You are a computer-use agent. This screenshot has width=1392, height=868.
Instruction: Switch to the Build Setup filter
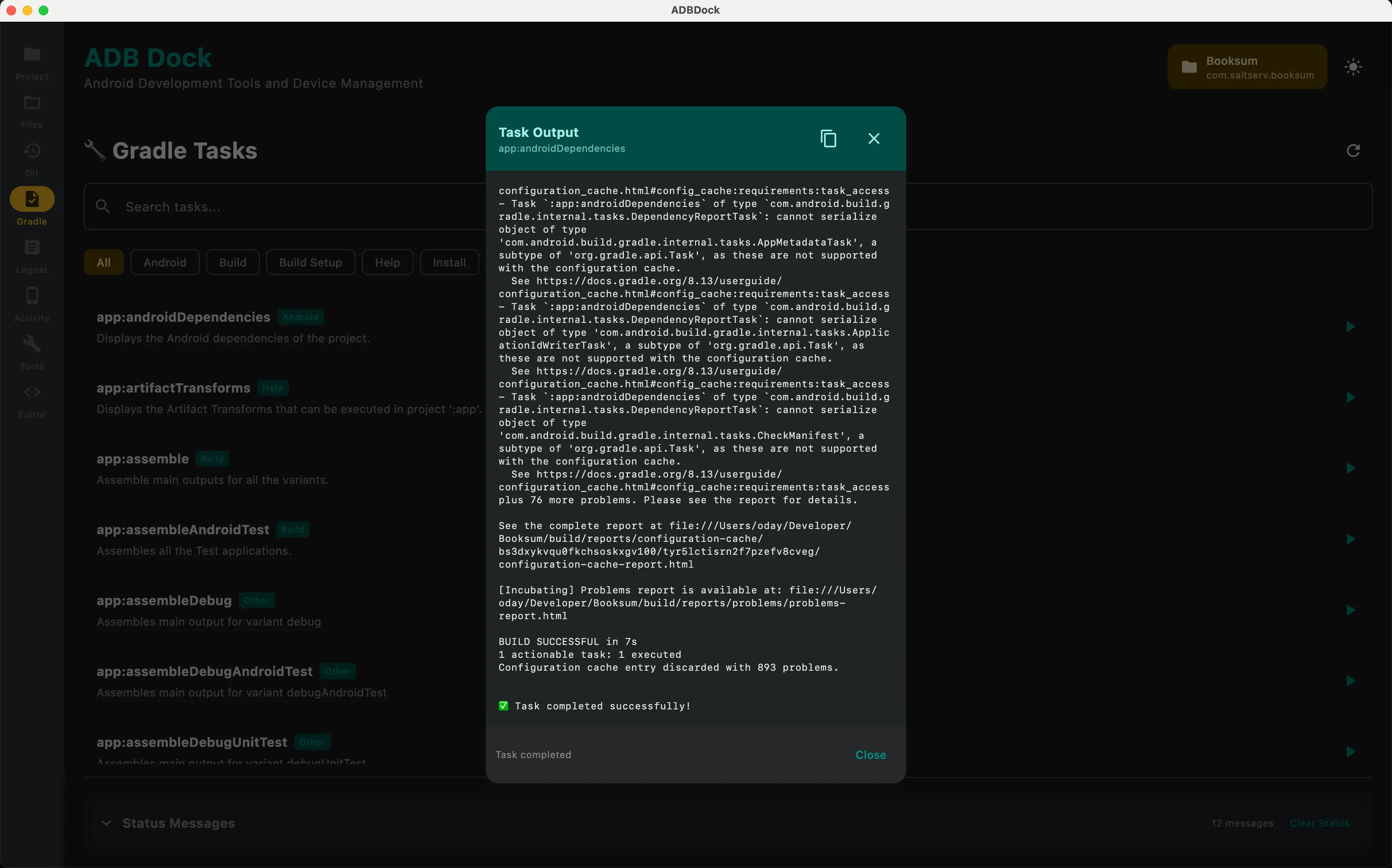click(x=310, y=262)
